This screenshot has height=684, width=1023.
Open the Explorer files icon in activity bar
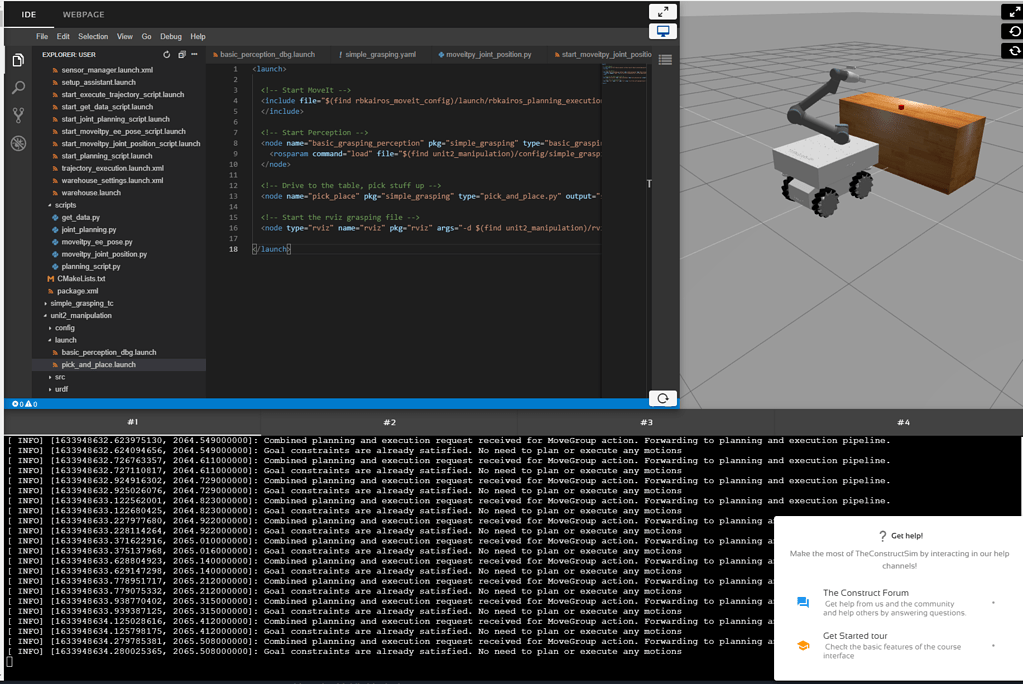(x=18, y=61)
